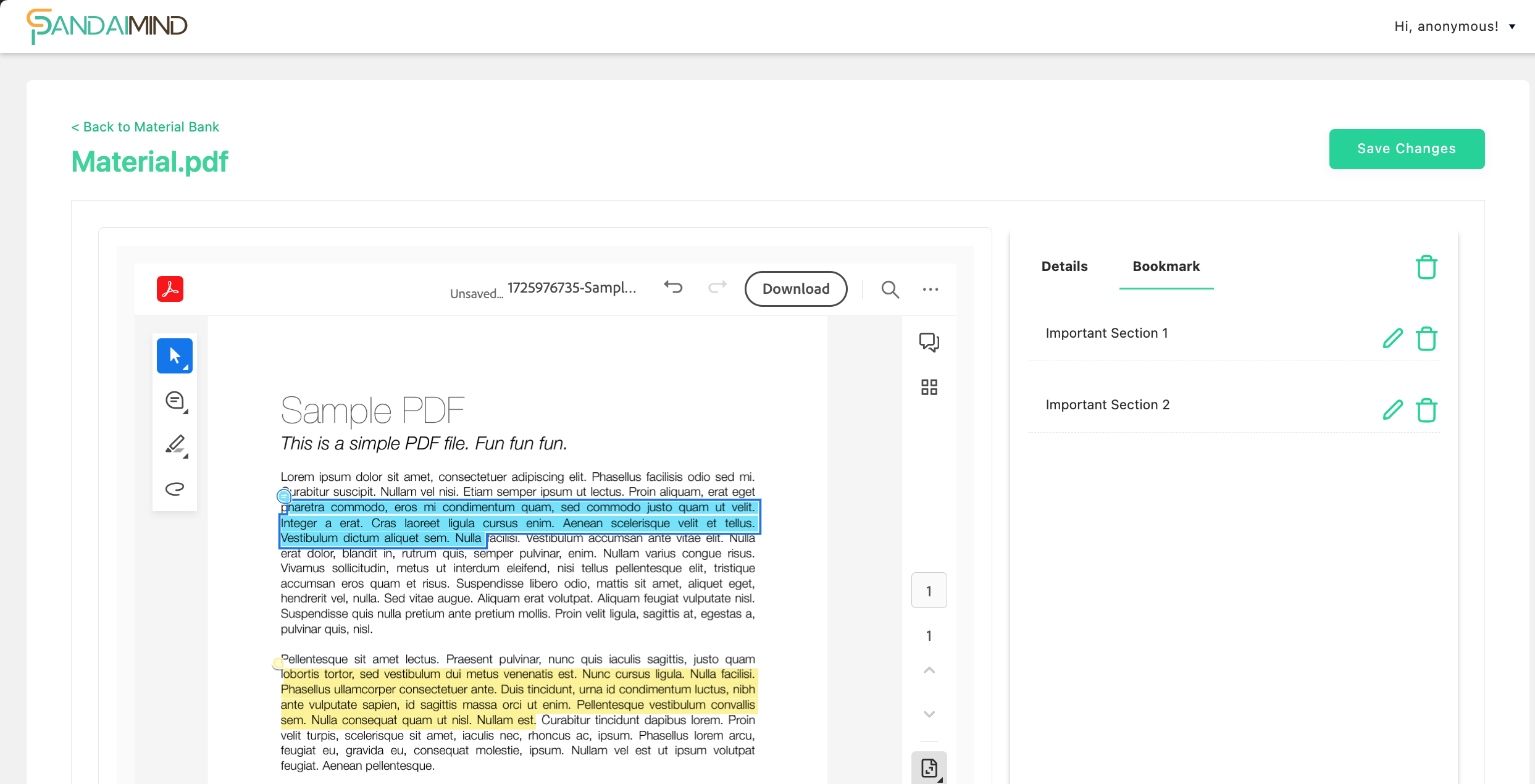Image resolution: width=1535 pixels, height=784 pixels.
Task: Open the three-dots more options menu
Action: [x=931, y=289]
